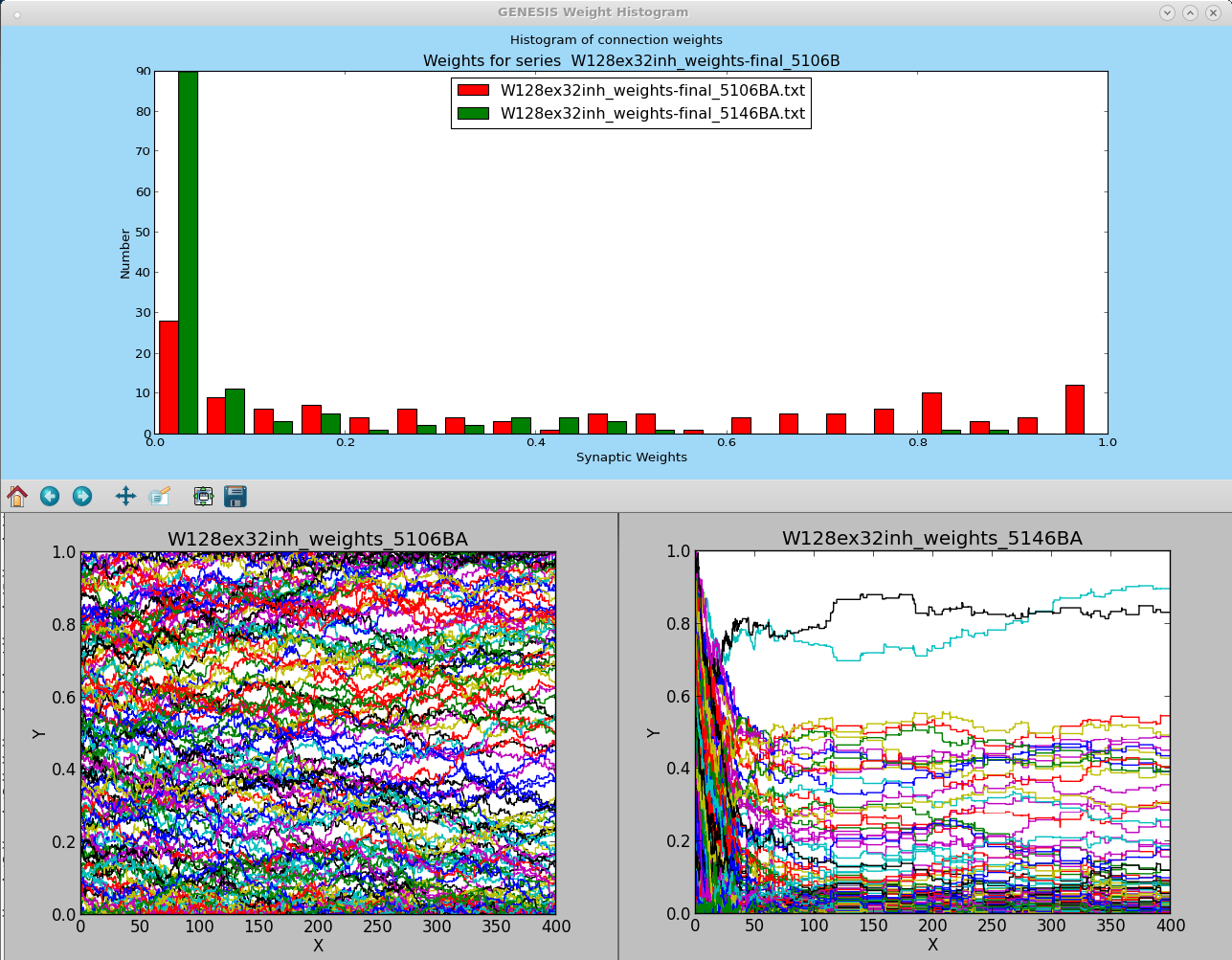Close the GENESIS Weight Histogram window
The width and height of the screenshot is (1232, 960).
pyautogui.click(x=1213, y=12)
